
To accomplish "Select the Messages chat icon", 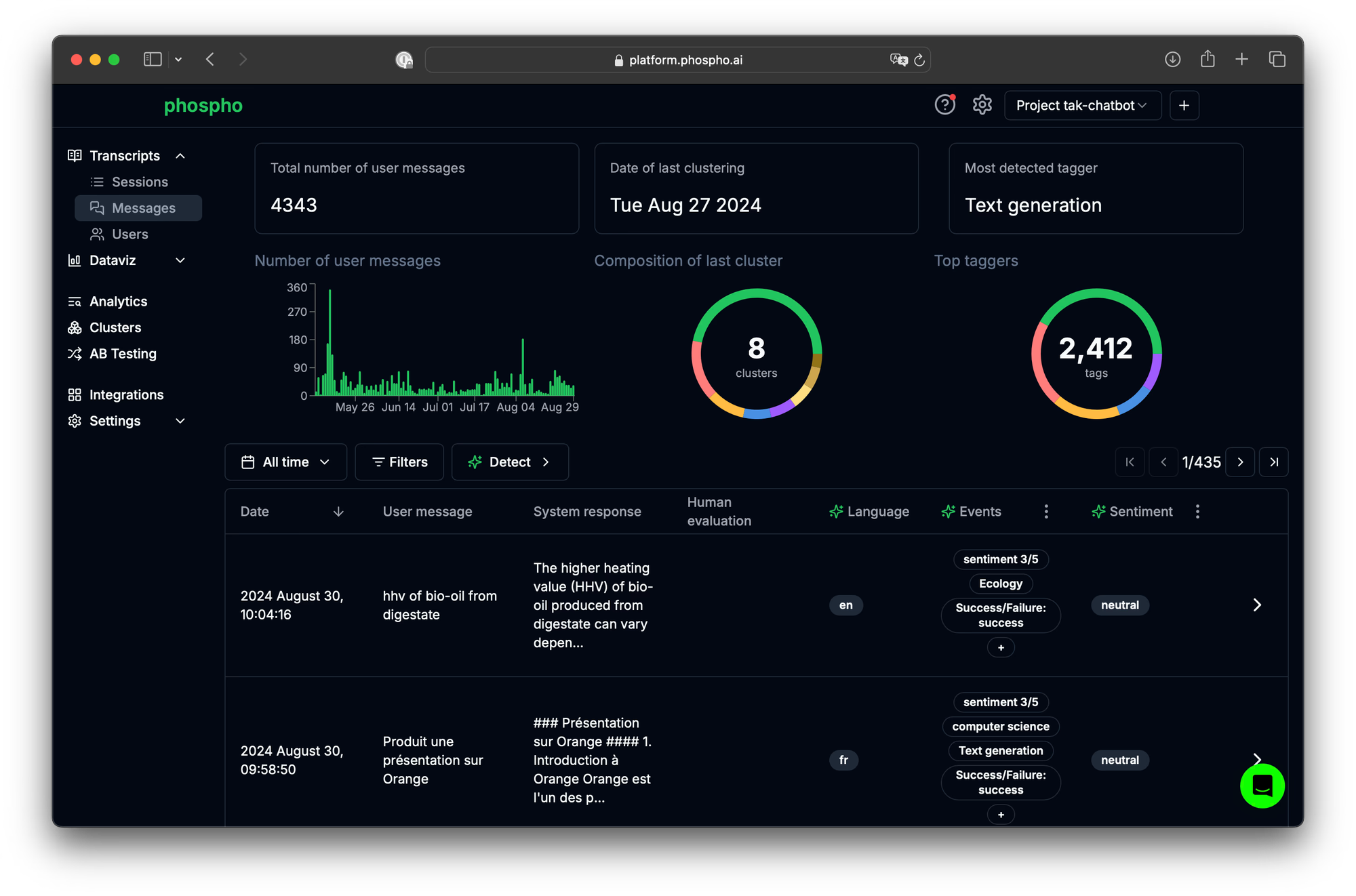I will [97, 208].
